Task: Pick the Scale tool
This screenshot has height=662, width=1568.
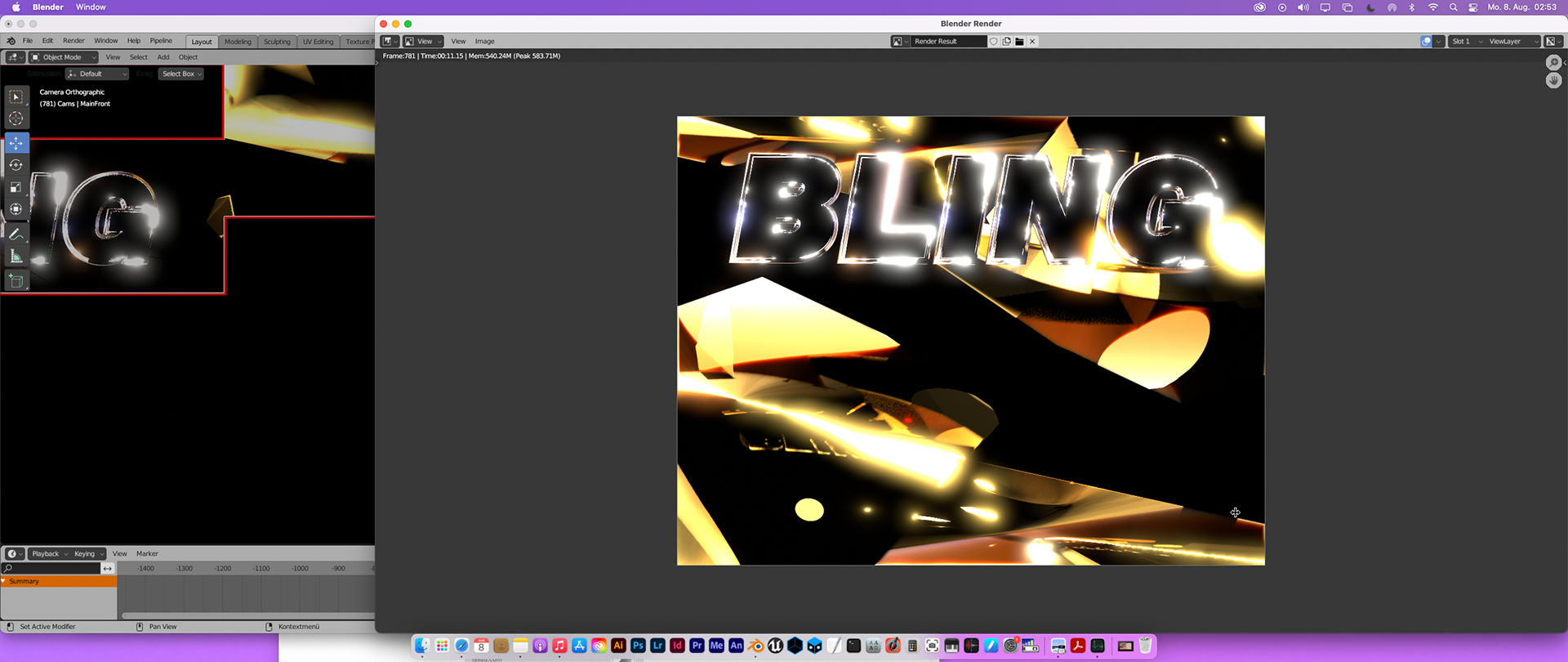Action: (x=16, y=187)
